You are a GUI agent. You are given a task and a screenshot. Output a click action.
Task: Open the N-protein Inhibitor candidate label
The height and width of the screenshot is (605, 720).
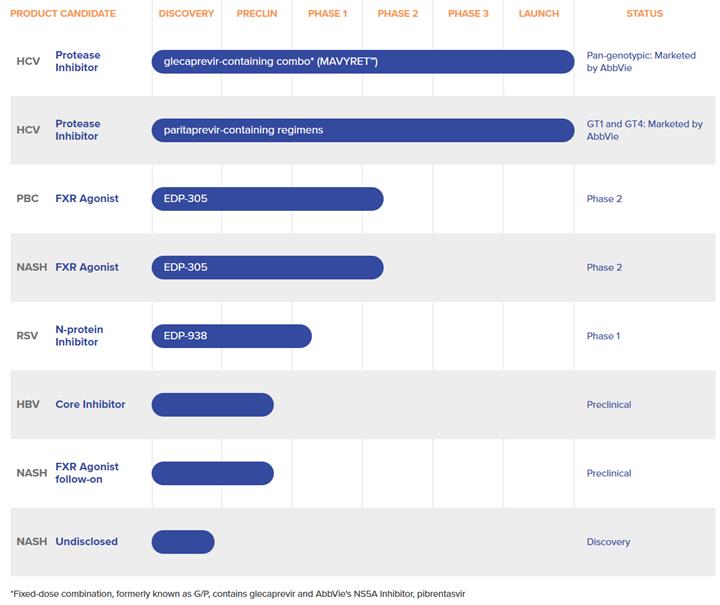79,336
